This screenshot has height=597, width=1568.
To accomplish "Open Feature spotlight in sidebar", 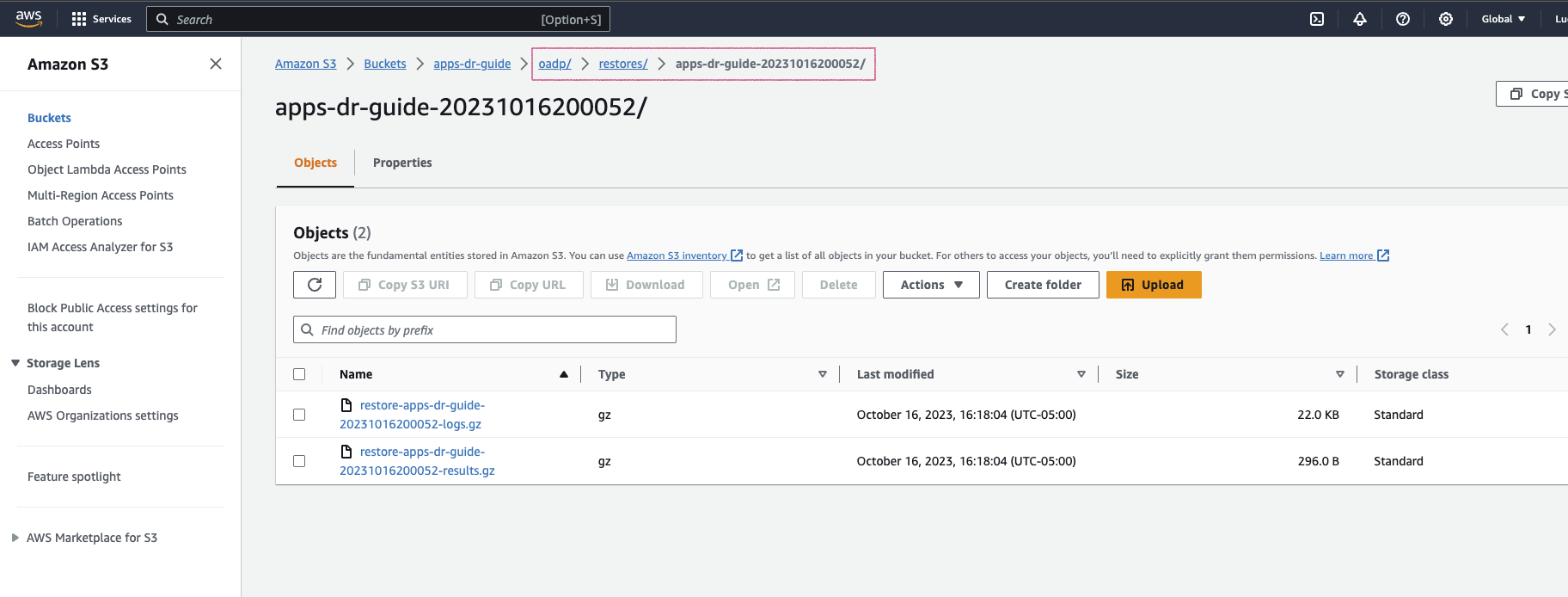I will pyautogui.click(x=74, y=477).
